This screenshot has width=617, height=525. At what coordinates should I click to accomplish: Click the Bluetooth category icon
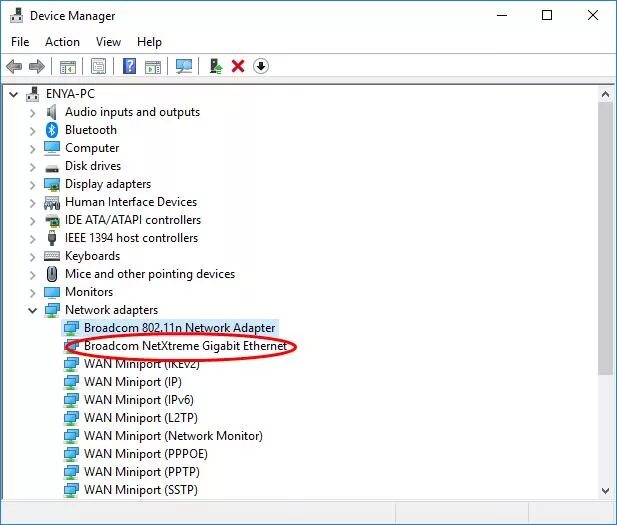[52, 130]
